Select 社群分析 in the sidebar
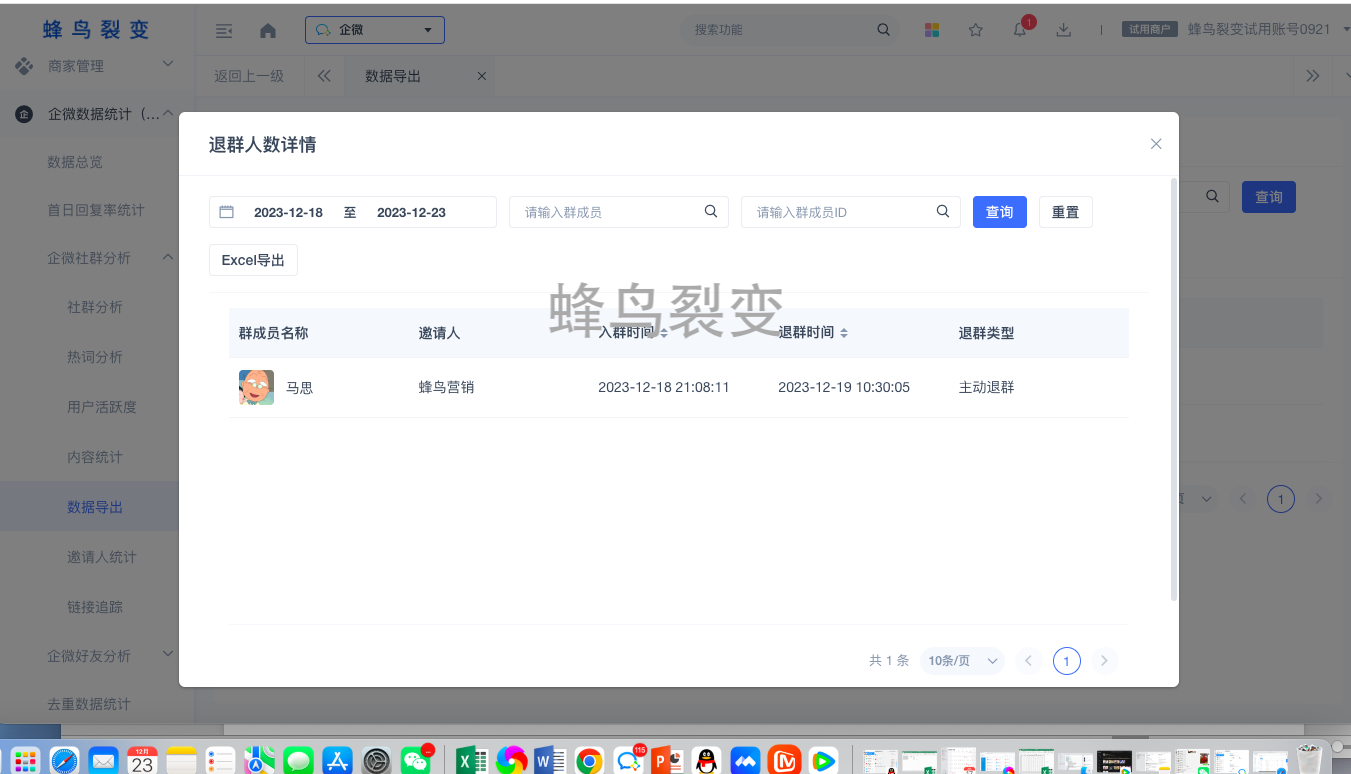The height and width of the screenshot is (774, 1351). point(95,307)
